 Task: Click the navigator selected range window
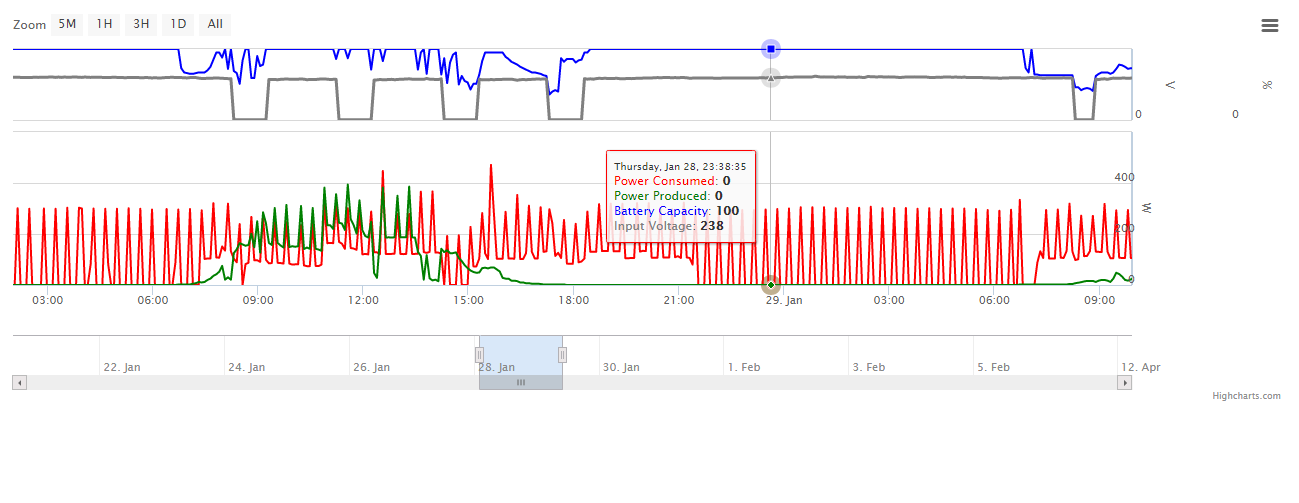pos(520,355)
